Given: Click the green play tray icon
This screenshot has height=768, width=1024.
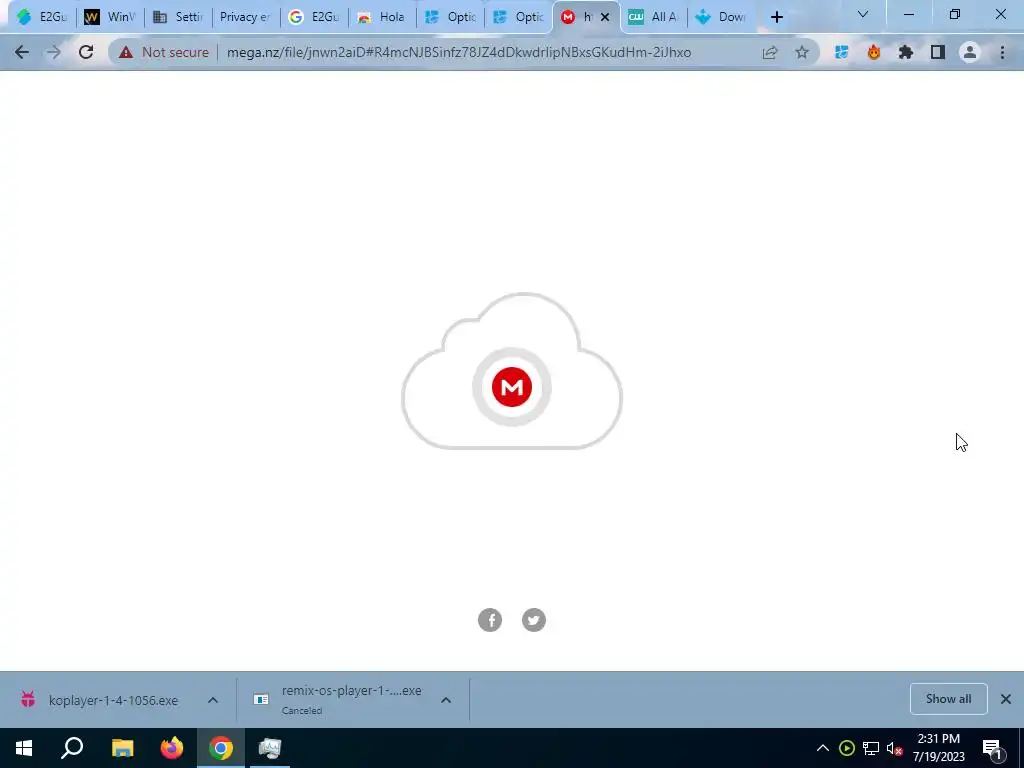Looking at the screenshot, I should 847,748.
